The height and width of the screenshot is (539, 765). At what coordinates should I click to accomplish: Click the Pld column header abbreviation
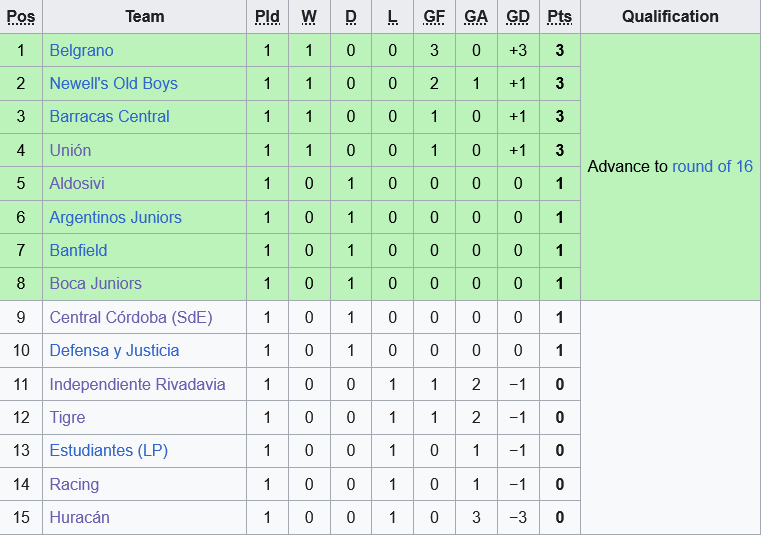[267, 16]
